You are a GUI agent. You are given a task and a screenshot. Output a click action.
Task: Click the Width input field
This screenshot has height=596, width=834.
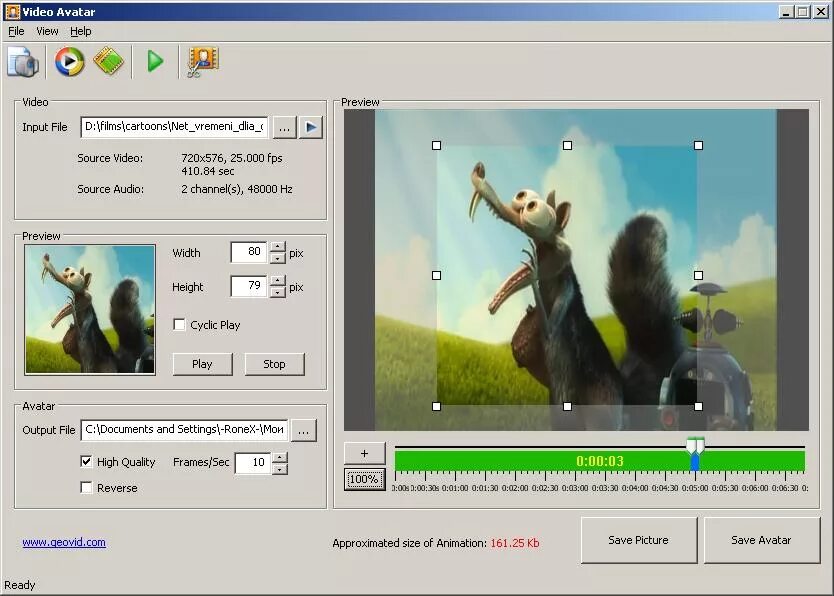tap(249, 252)
